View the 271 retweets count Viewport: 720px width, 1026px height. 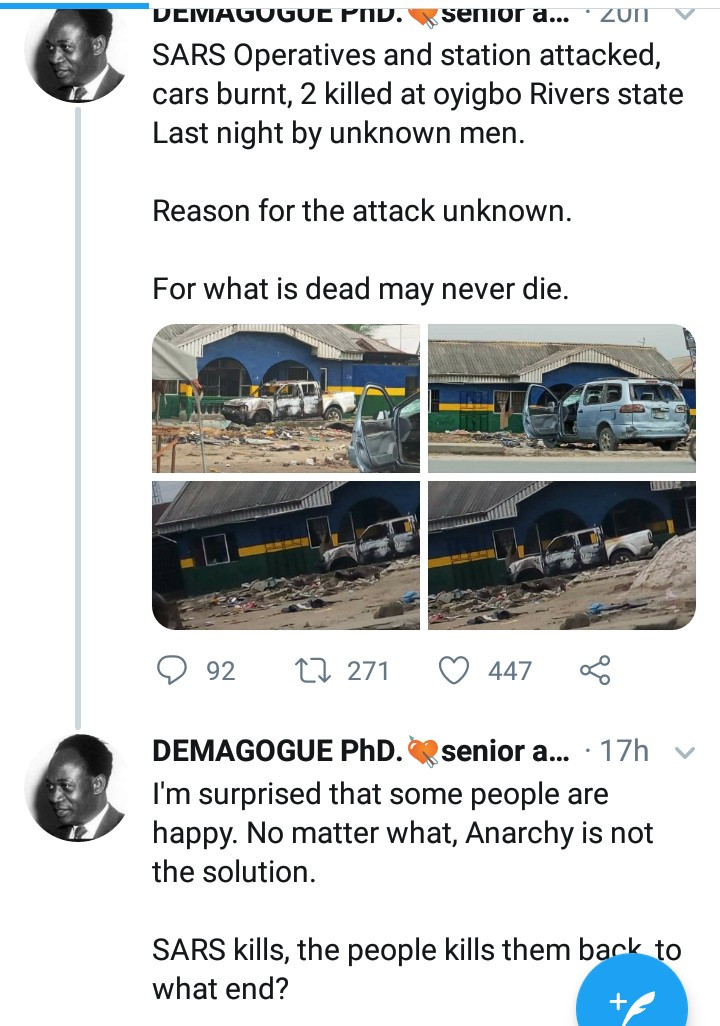367,670
